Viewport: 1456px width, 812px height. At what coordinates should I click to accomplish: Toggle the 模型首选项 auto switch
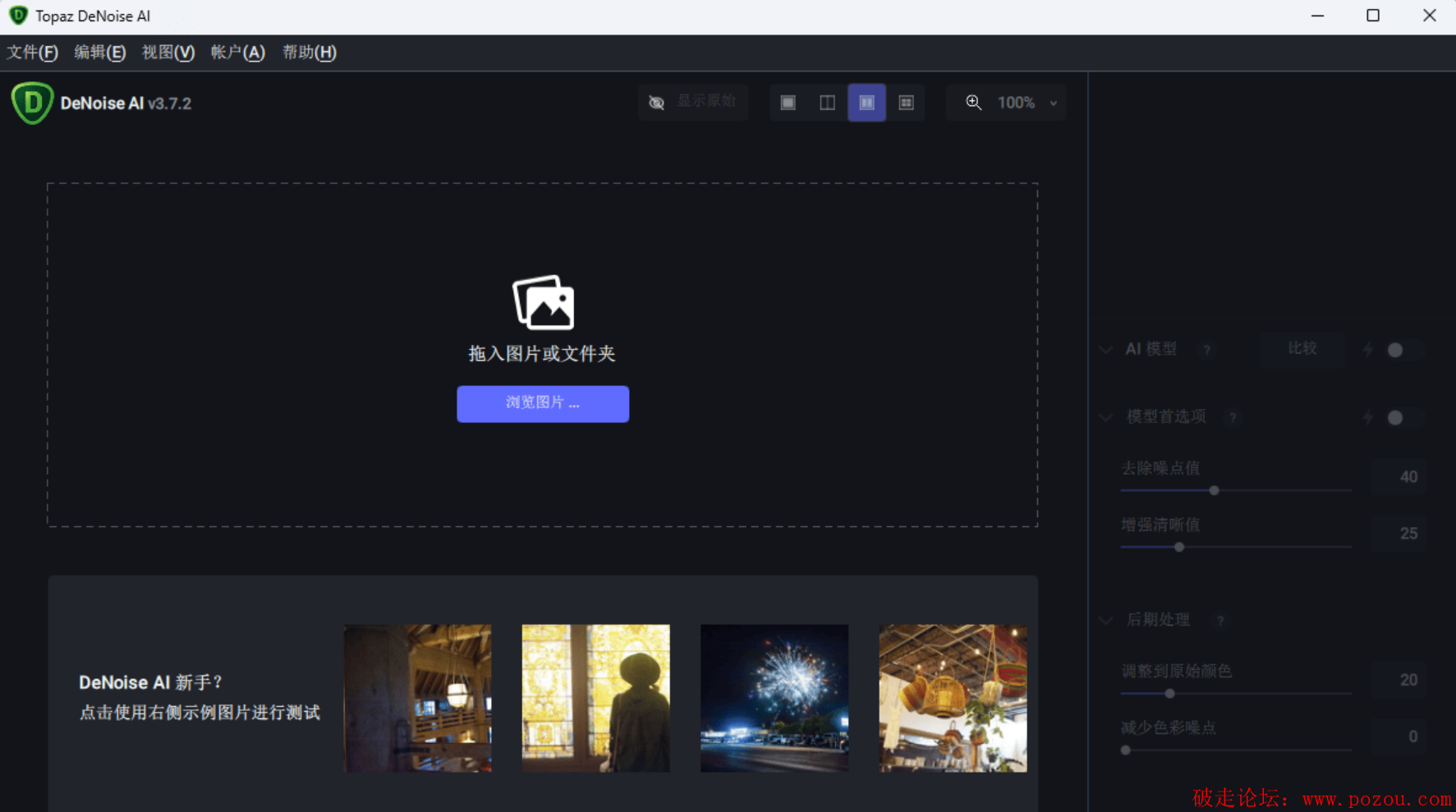[1395, 418]
